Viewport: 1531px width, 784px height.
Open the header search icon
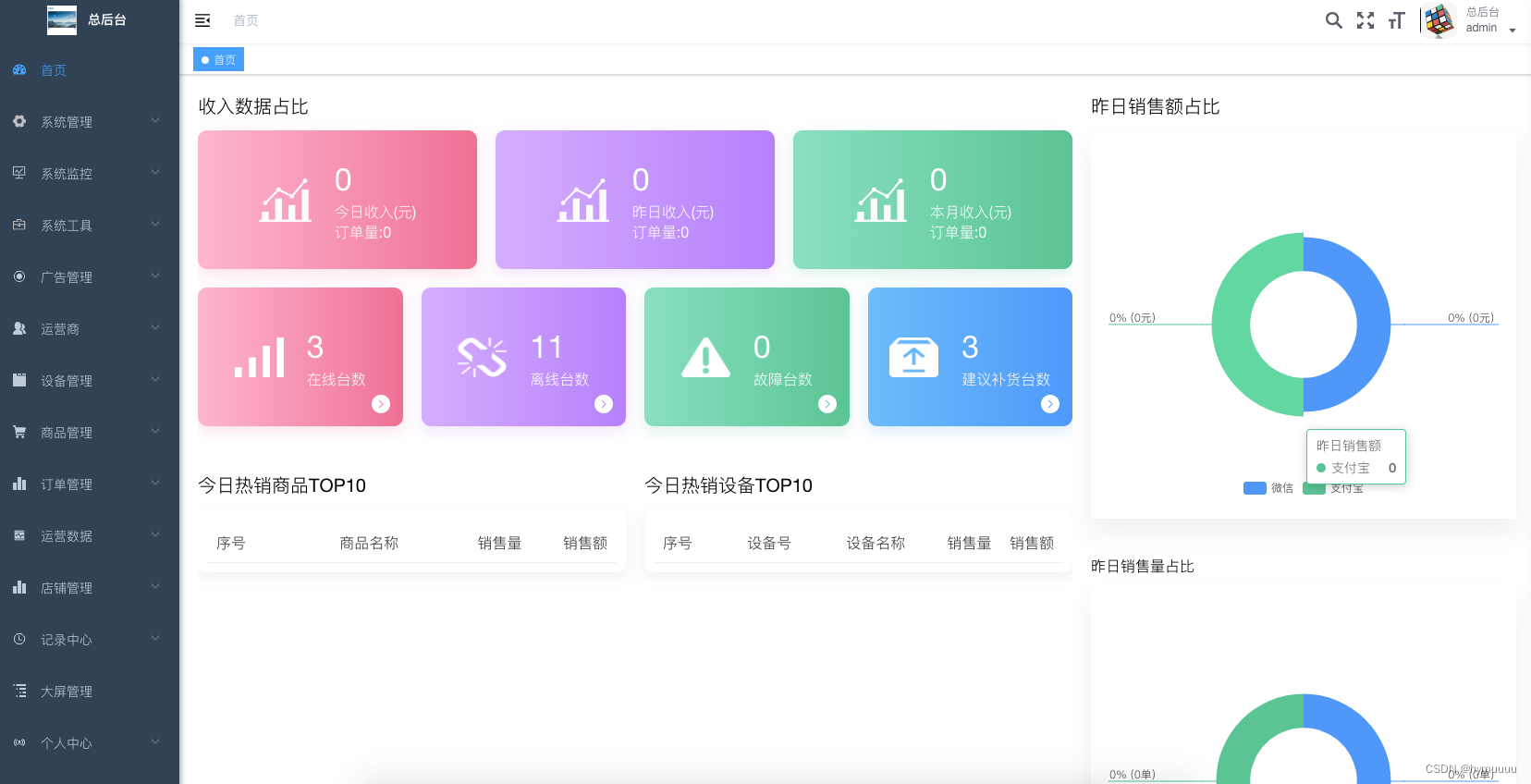click(1333, 20)
